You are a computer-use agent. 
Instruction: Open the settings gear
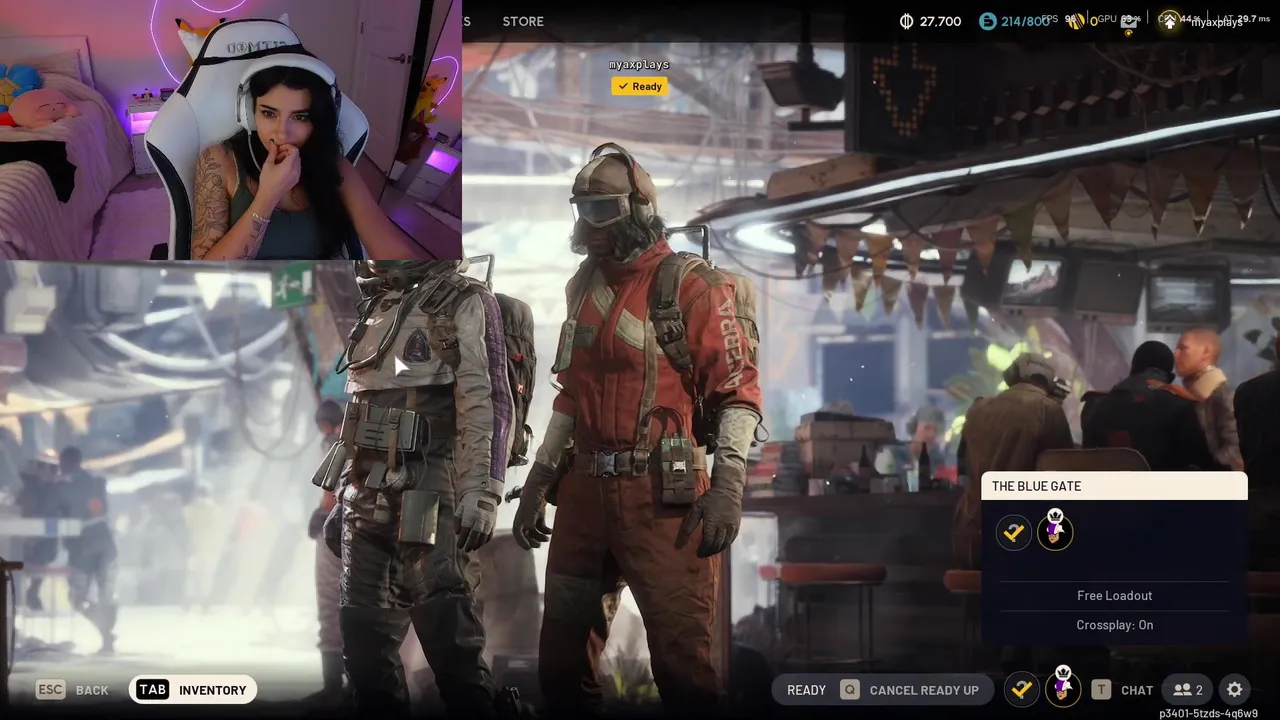click(1235, 690)
